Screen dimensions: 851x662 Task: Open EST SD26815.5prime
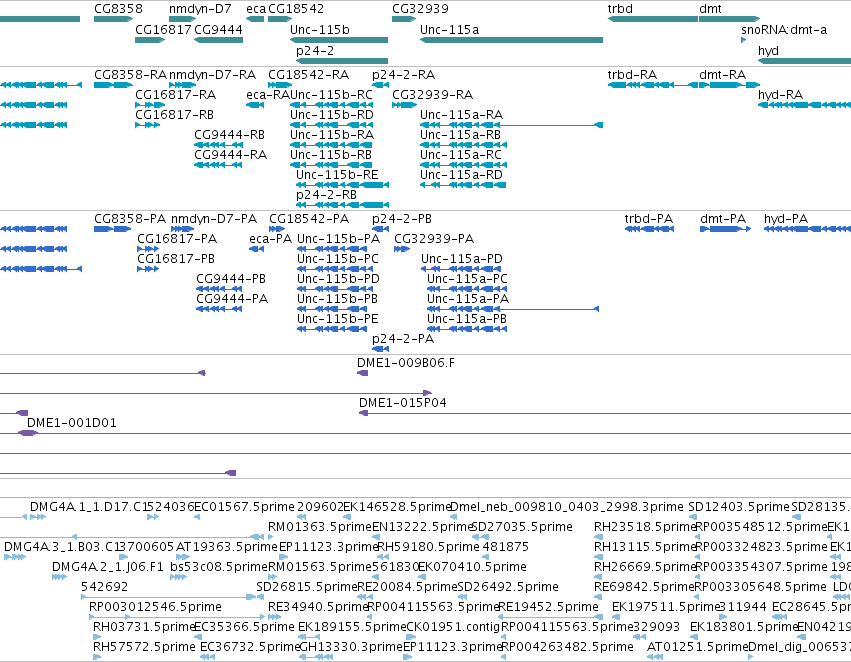(307, 587)
